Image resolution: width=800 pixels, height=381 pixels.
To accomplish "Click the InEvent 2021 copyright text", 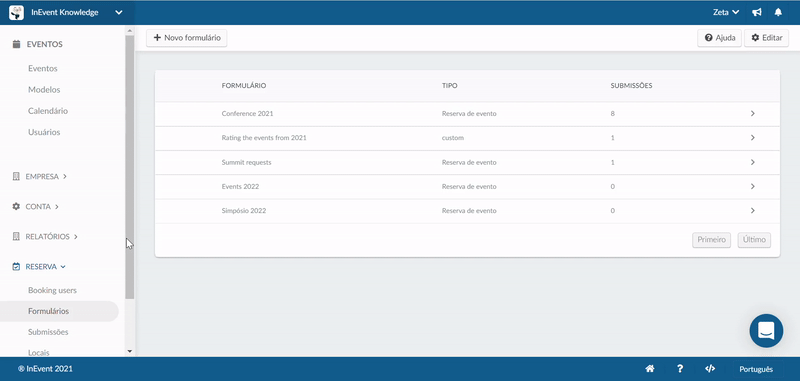I will pos(45,369).
